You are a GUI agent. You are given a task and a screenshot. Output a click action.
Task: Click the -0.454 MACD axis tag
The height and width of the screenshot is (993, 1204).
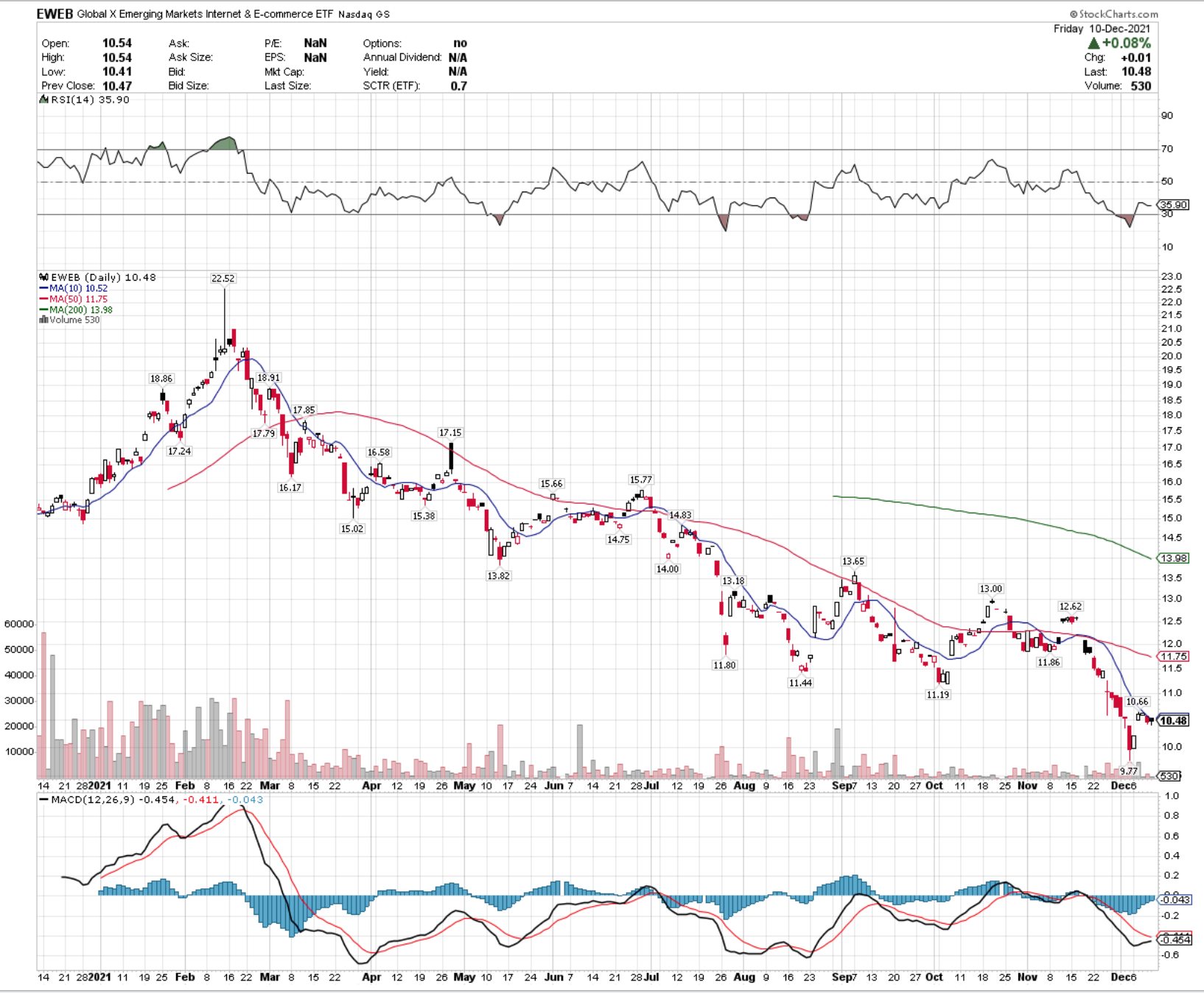pos(1175,940)
